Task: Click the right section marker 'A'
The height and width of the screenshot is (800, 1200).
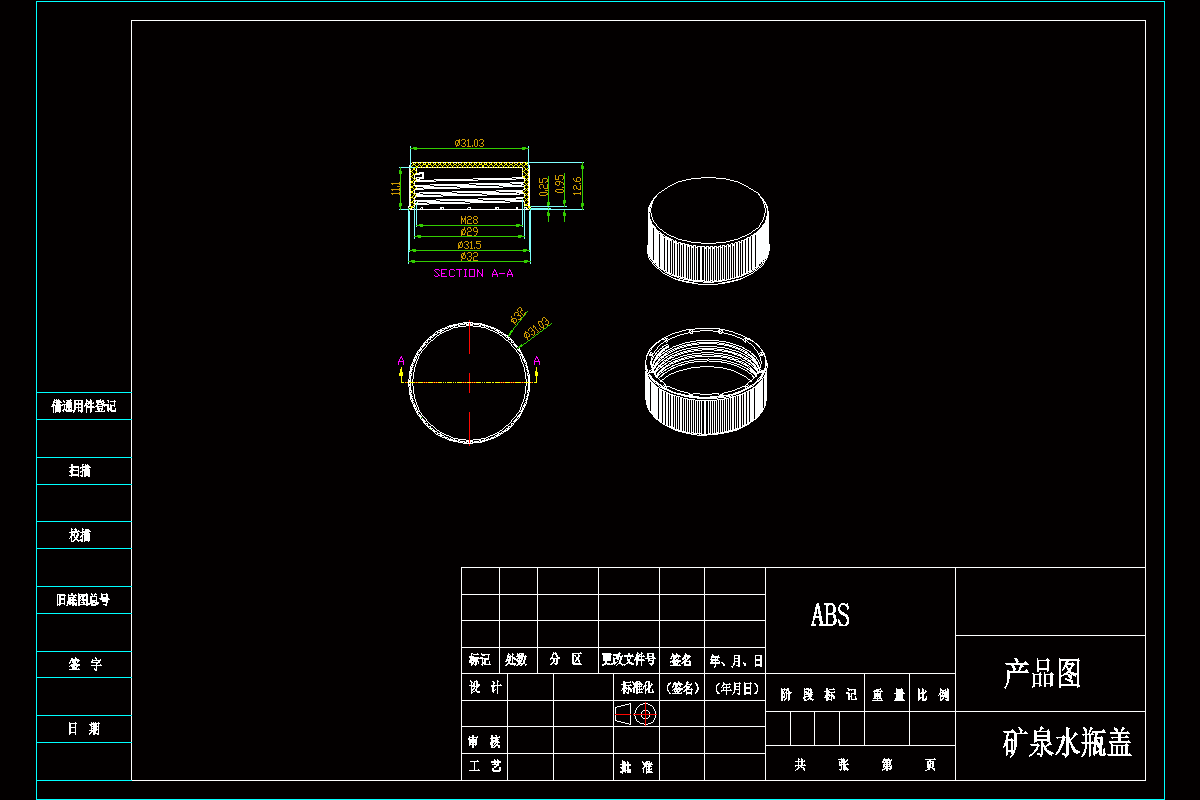Action: [x=537, y=361]
